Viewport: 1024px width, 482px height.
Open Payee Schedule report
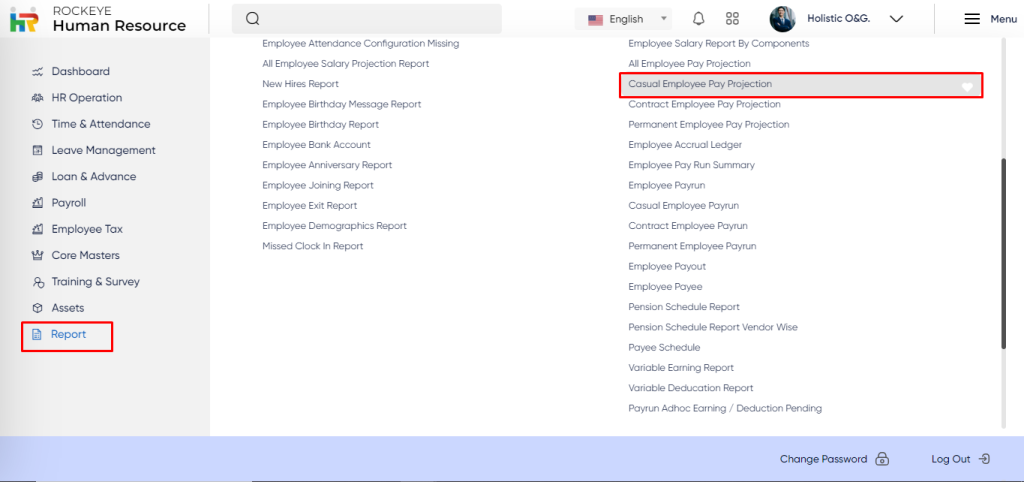(664, 347)
